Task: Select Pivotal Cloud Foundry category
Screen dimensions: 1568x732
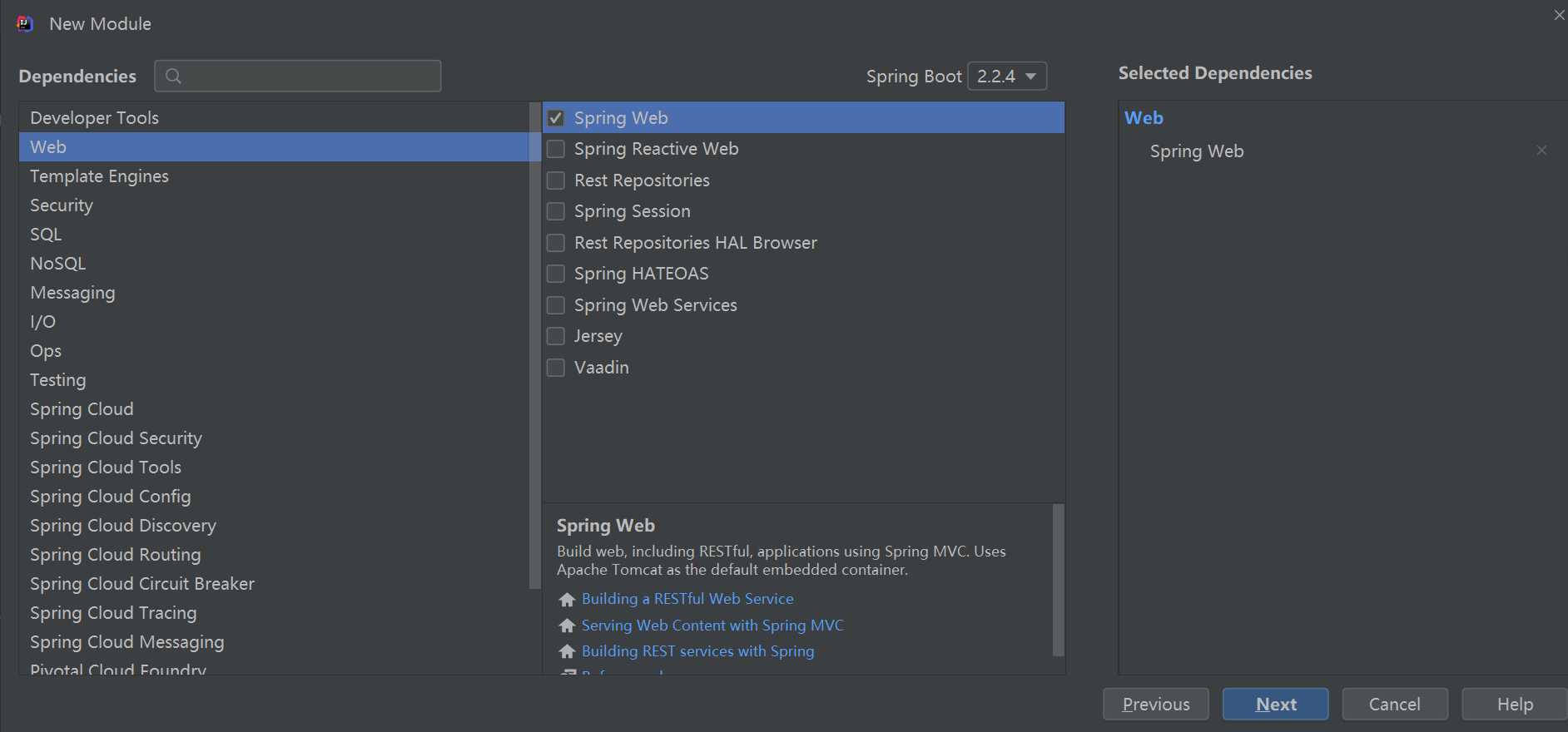Action: point(274,667)
